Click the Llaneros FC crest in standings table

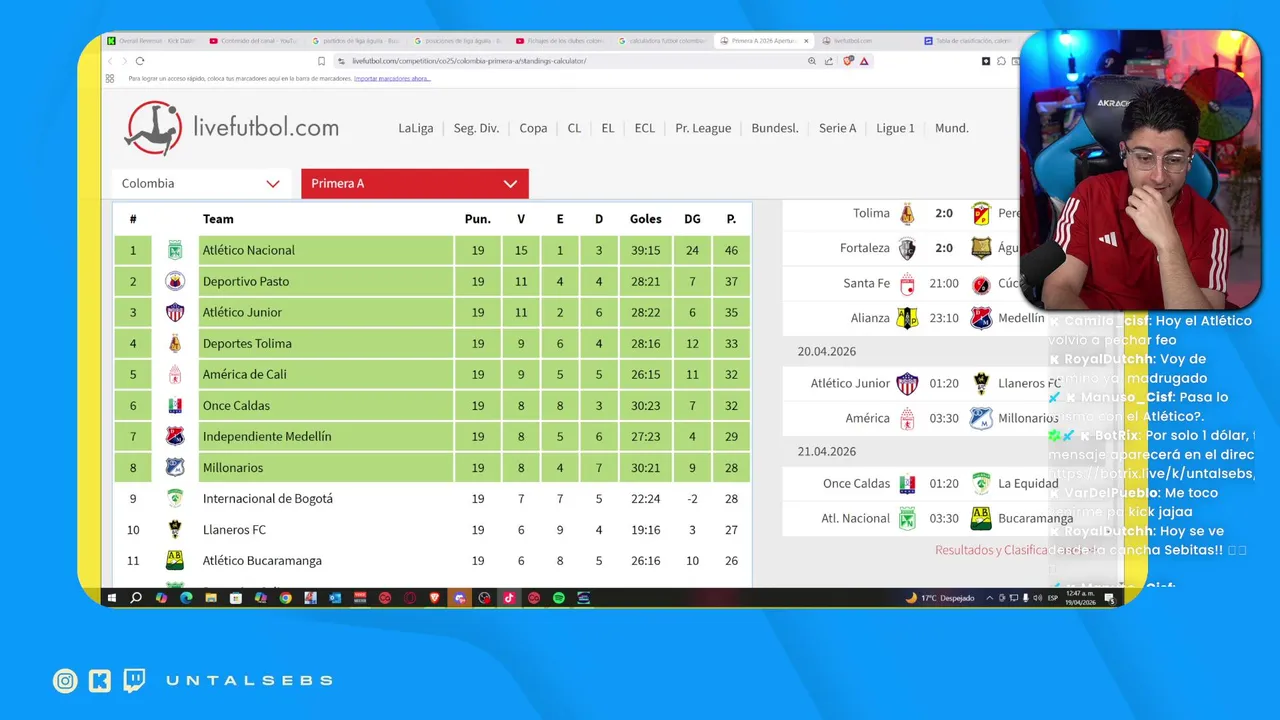(x=175, y=529)
